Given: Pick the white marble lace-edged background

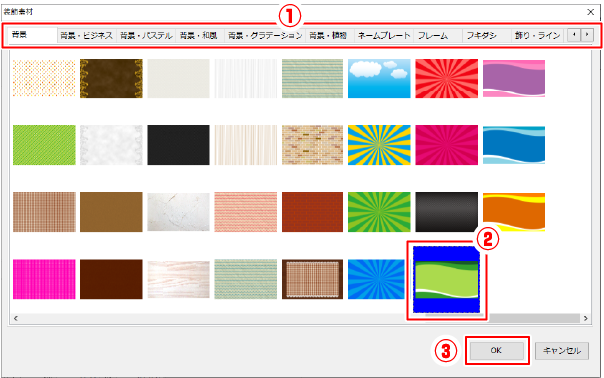Looking at the screenshot, I should [111, 145].
